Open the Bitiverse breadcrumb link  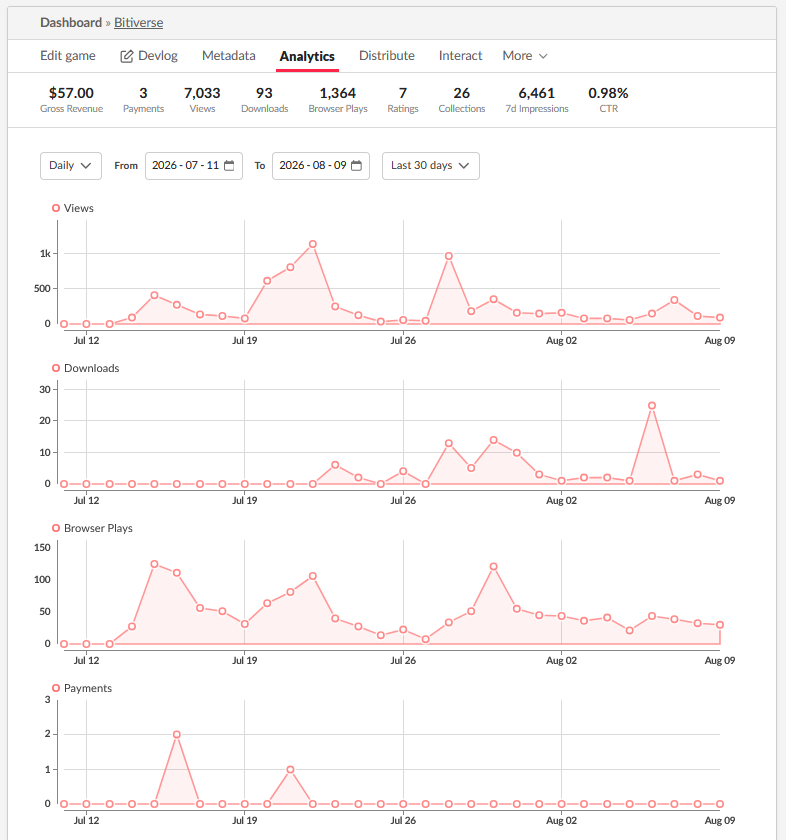pos(139,22)
